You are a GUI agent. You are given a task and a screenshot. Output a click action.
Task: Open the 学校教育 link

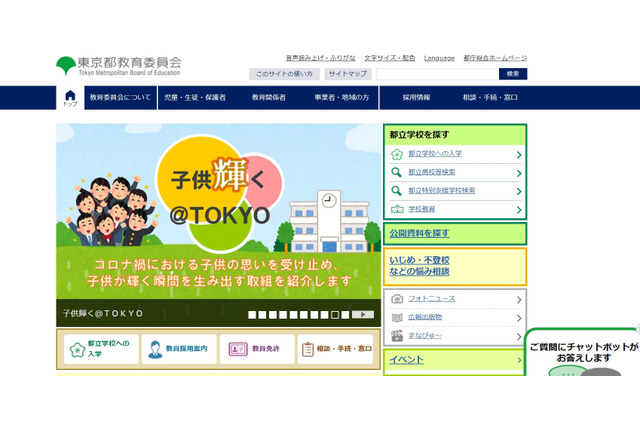[x=422, y=209]
